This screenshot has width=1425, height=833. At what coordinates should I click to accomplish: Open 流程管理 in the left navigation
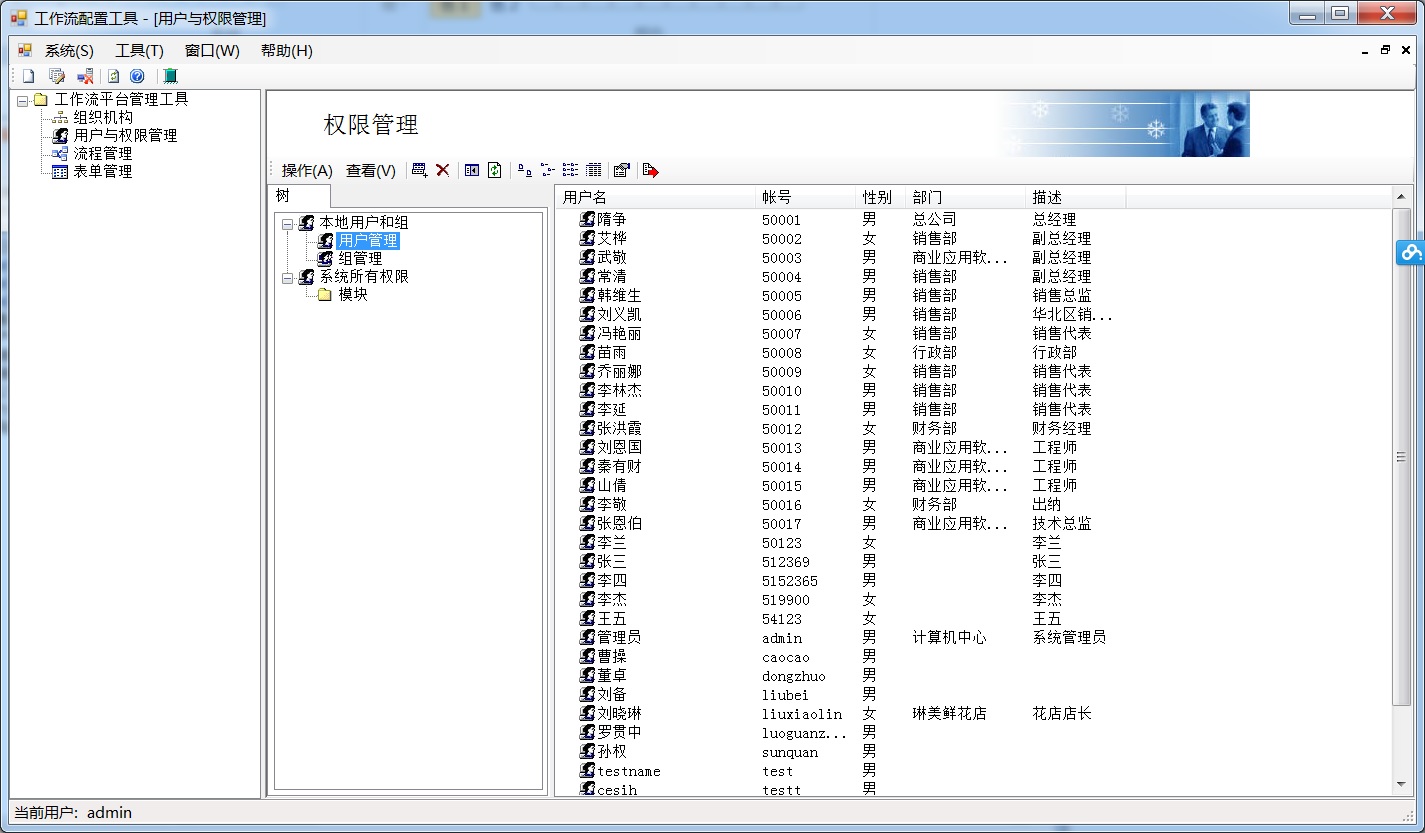pyautogui.click(x=102, y=154)
